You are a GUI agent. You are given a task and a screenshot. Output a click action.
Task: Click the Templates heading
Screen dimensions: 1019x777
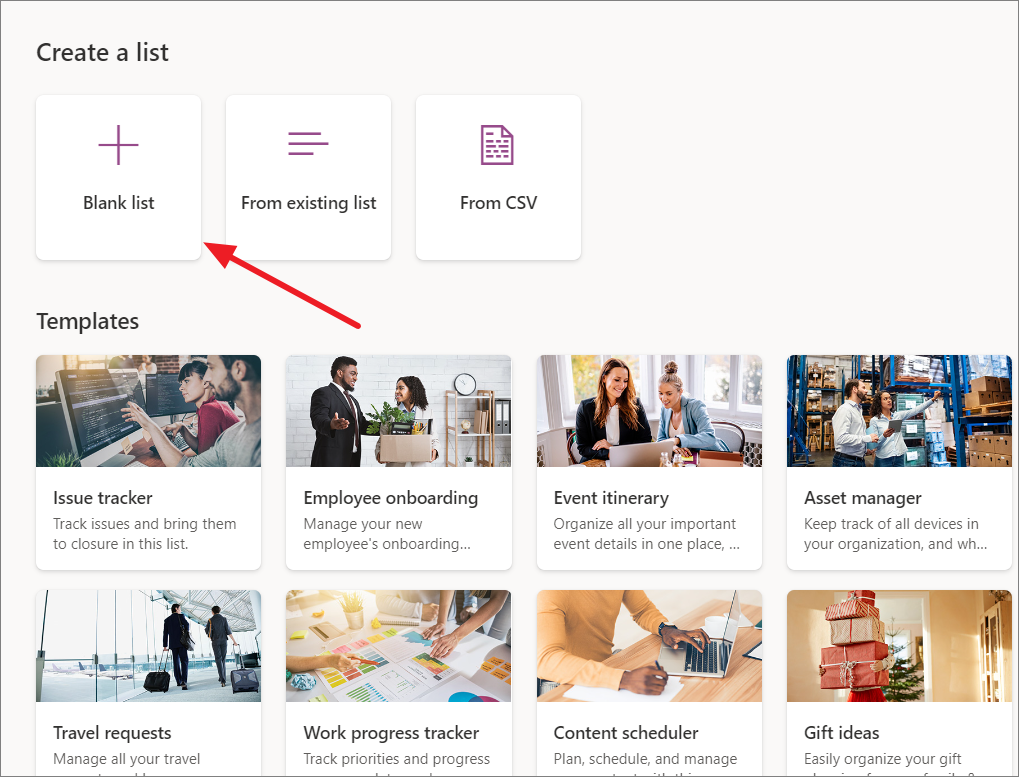(88, 322)
